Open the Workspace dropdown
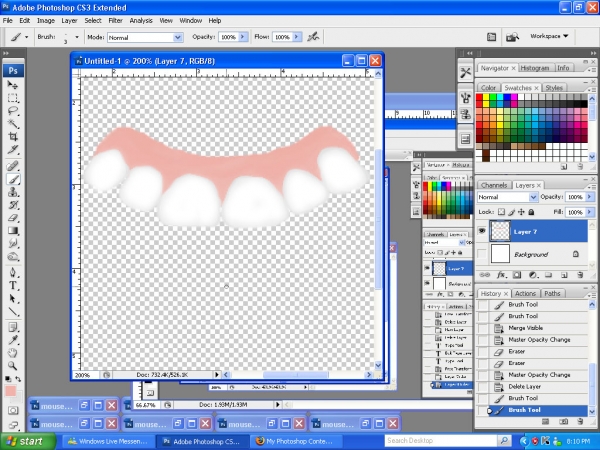The width and height of the screenshot is (600, 450). pyautogui.click(x=549, y=36)
